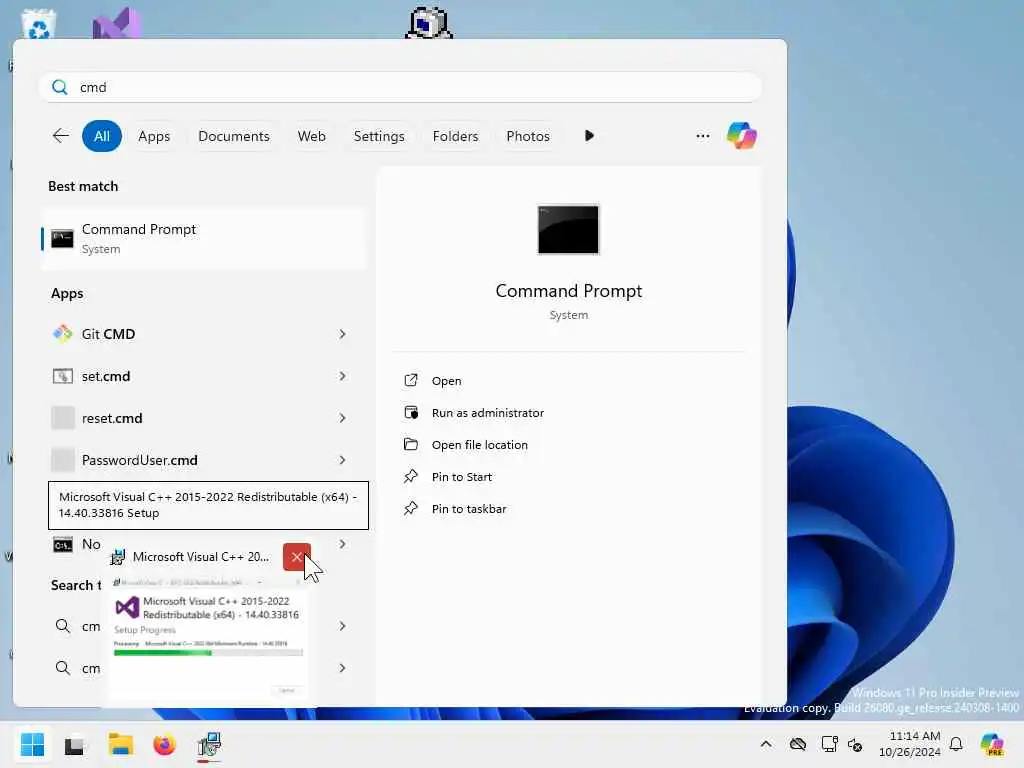
Task: Click the Microsoft Visual C++ 20... preview title
Action: (x=200, y=557)
